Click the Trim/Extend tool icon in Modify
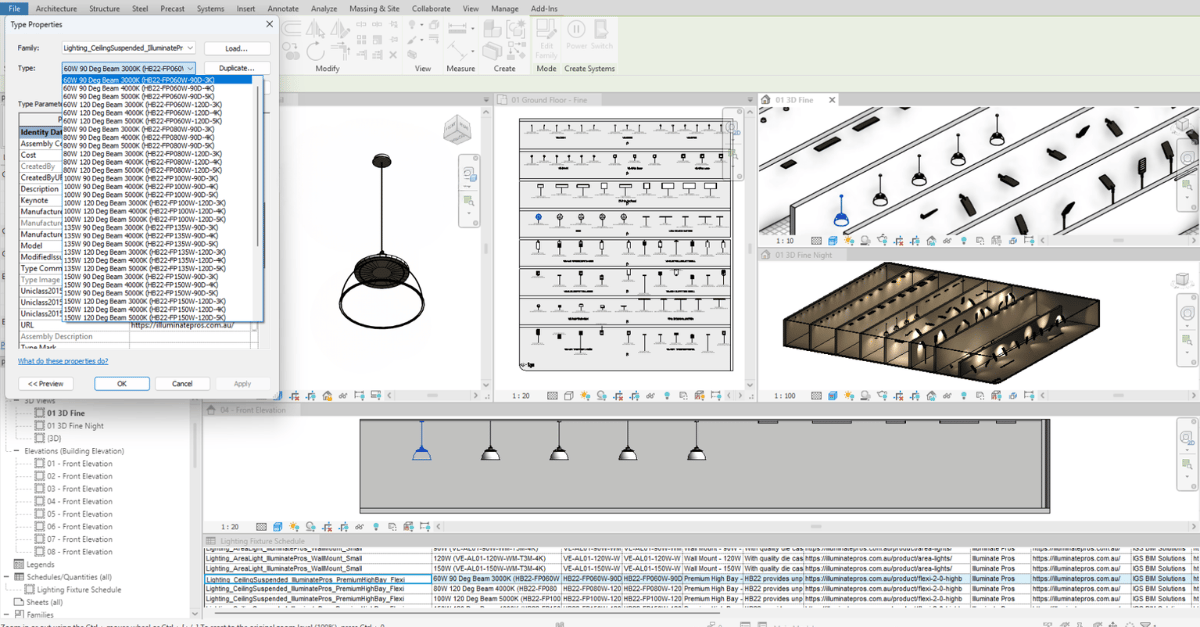The image size is (1200, 627). pos(341,50)
